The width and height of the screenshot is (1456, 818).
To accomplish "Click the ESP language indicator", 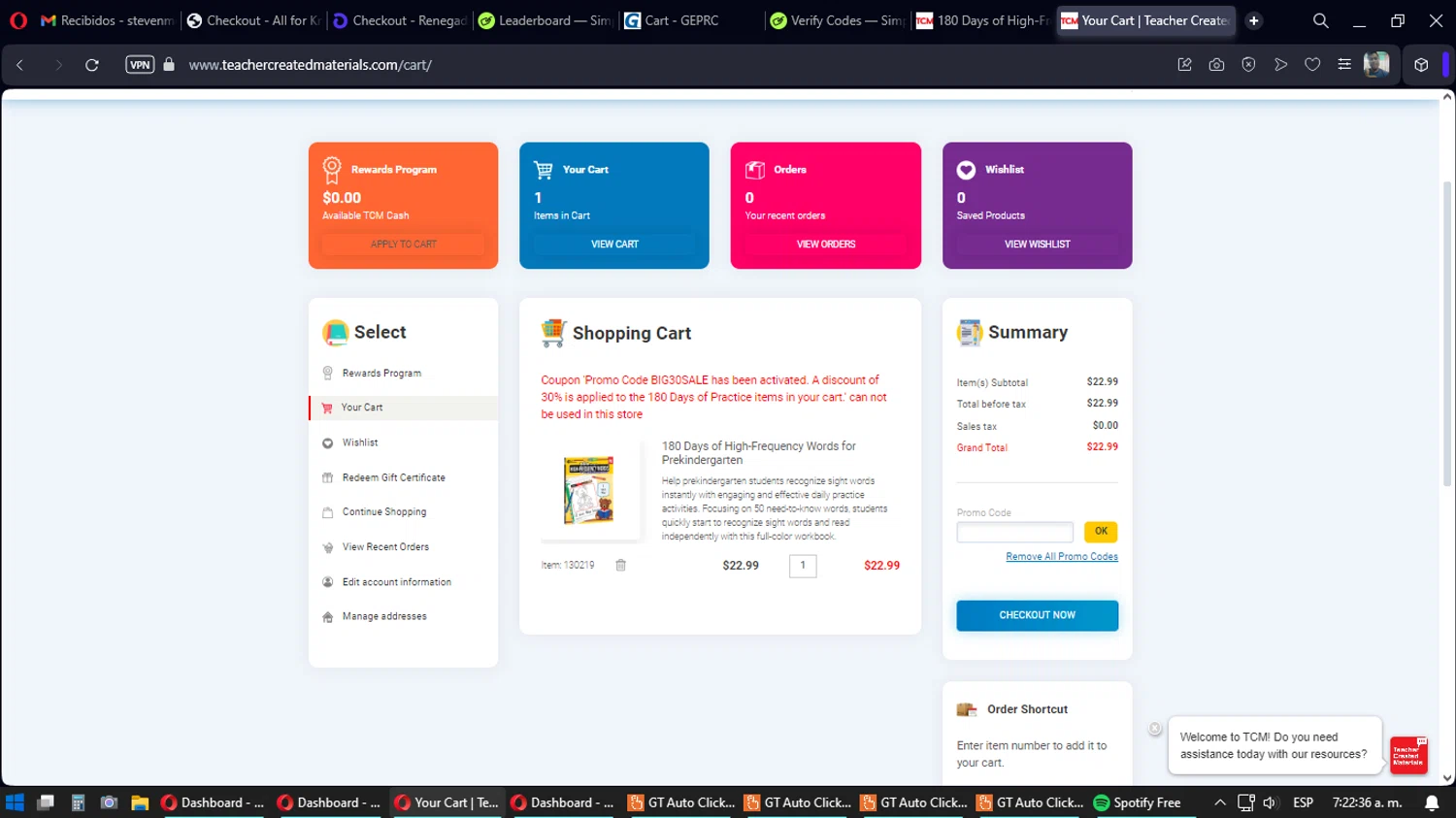I will click(1304, 802).
